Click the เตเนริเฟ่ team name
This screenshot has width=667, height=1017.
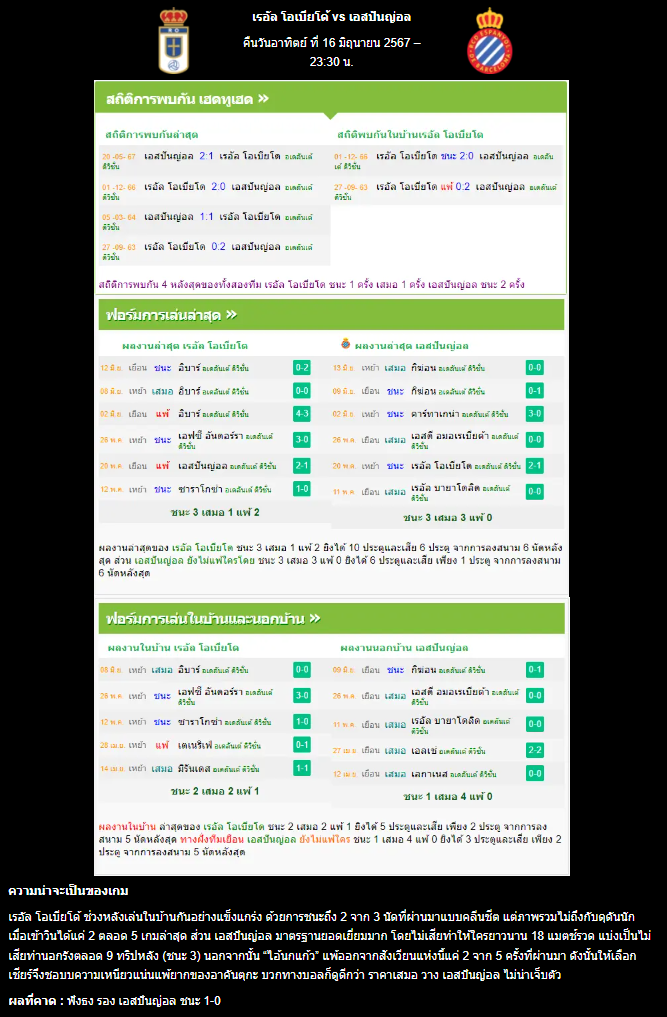point(195,745)
